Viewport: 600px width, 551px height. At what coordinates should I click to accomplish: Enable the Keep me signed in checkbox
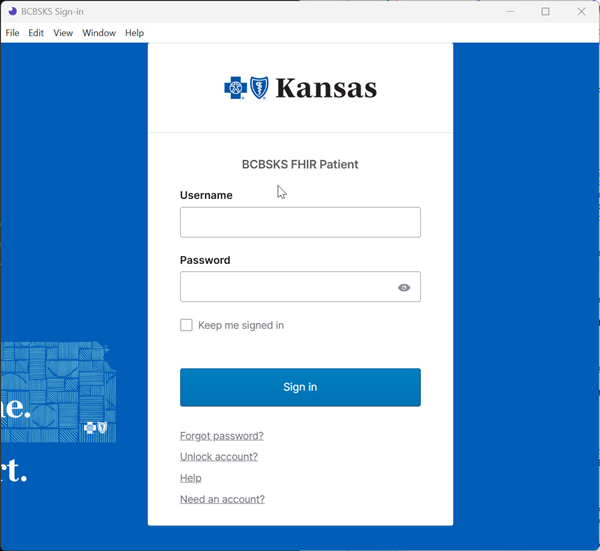click(186, 325)
